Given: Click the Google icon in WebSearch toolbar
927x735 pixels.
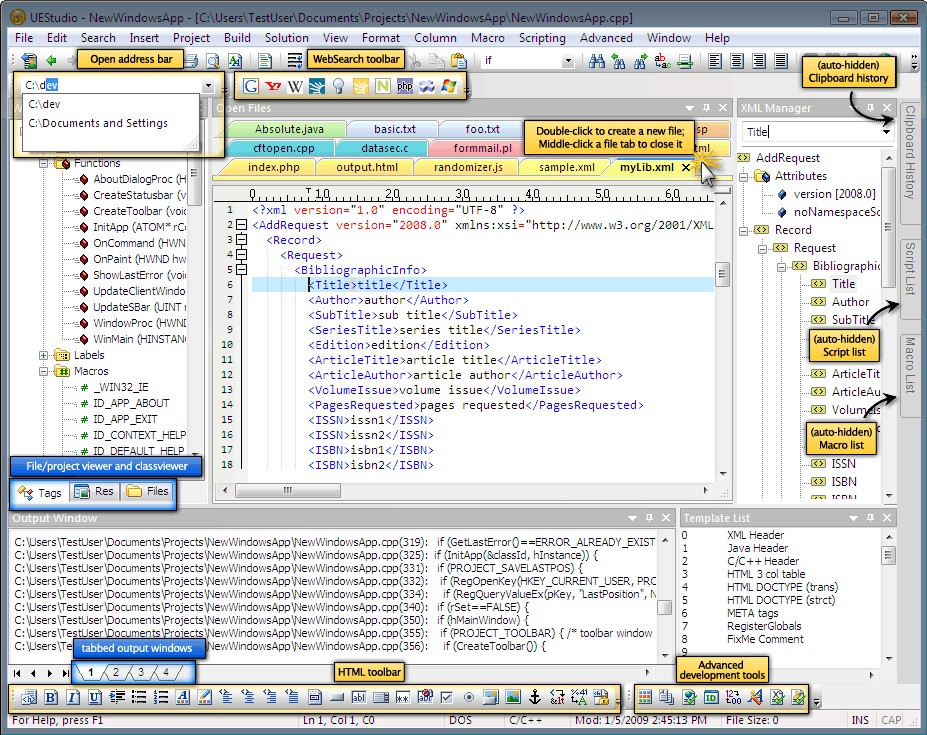Looking at the screenshot, I should pos(251,86).
